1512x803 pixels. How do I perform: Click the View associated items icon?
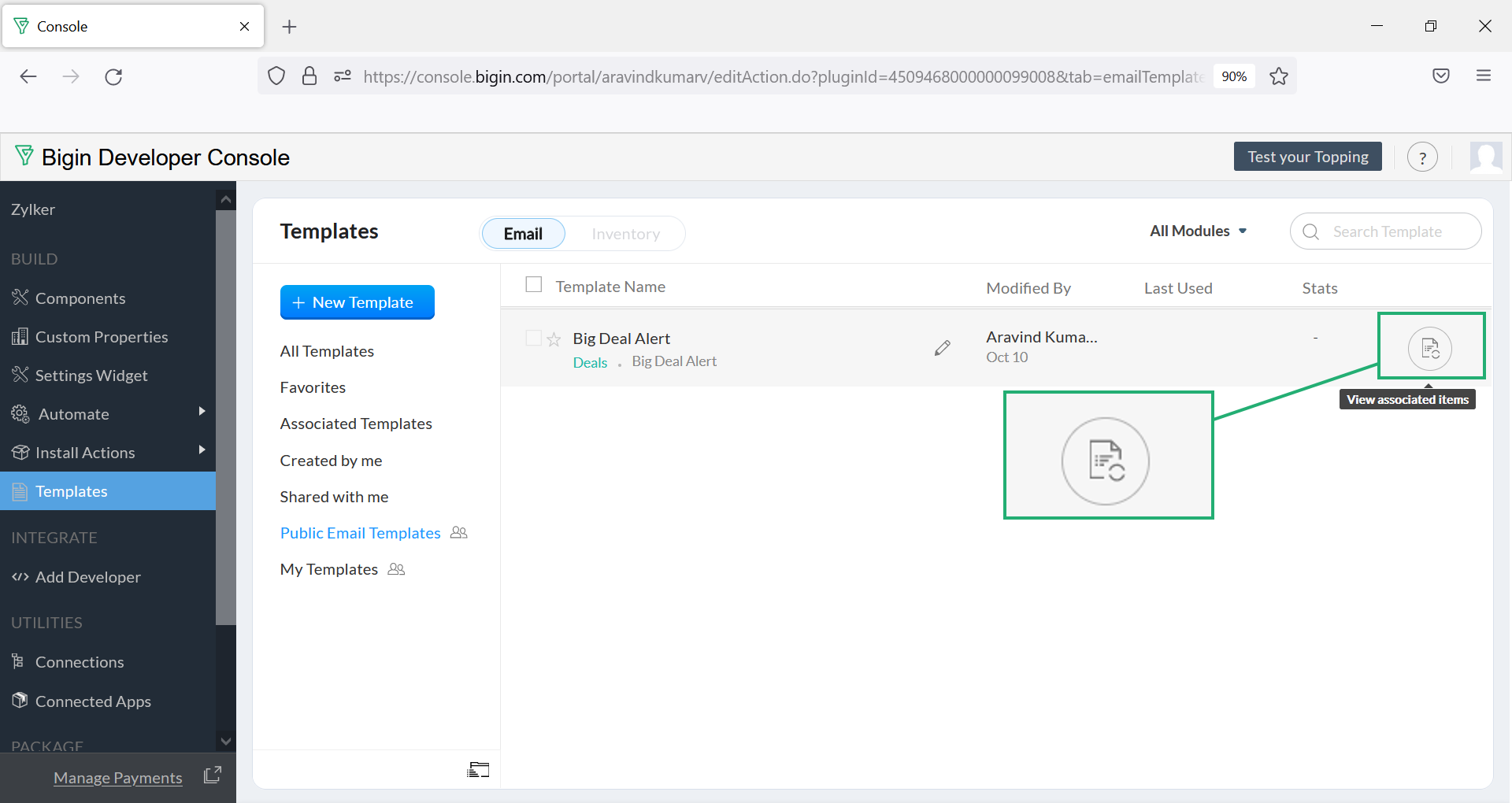pos(1430,348)
